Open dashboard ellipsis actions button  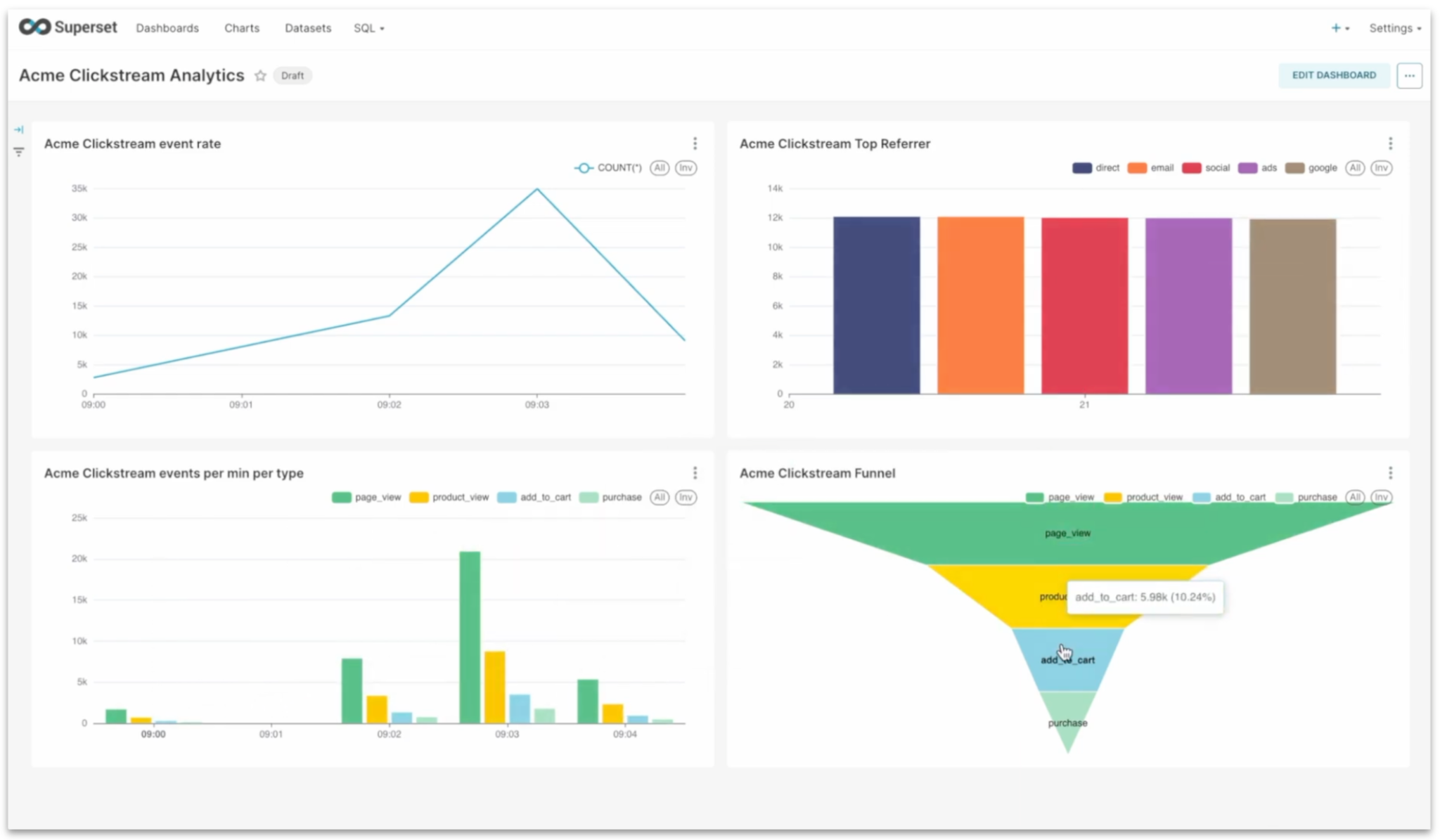pos(1409,76)
